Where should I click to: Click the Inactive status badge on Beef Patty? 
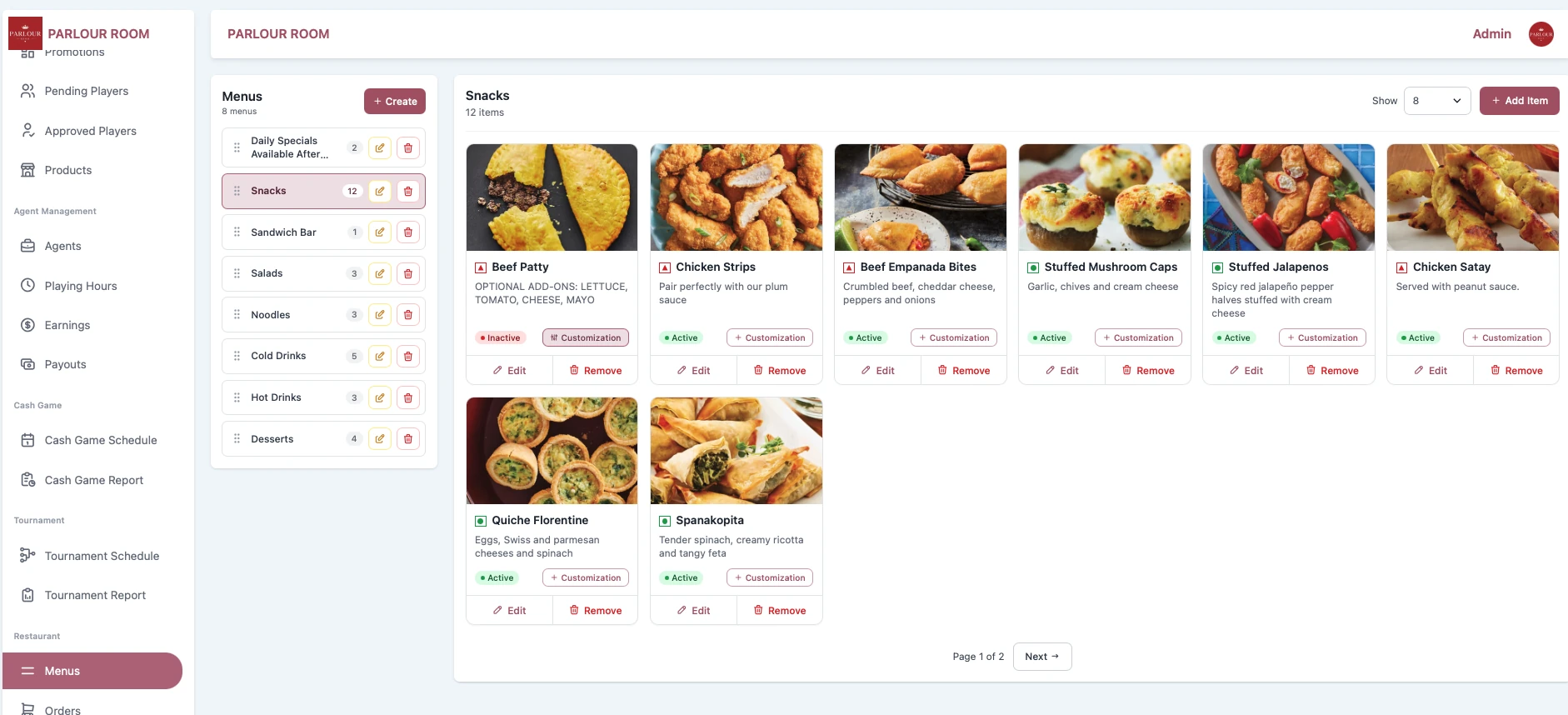[x=501, y=337]
